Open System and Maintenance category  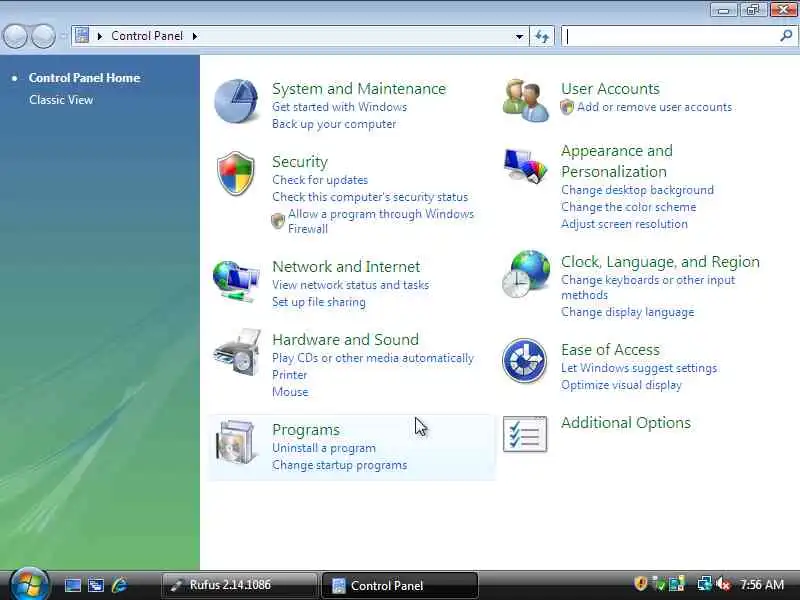pyautogui.click(x=359, y=89)
